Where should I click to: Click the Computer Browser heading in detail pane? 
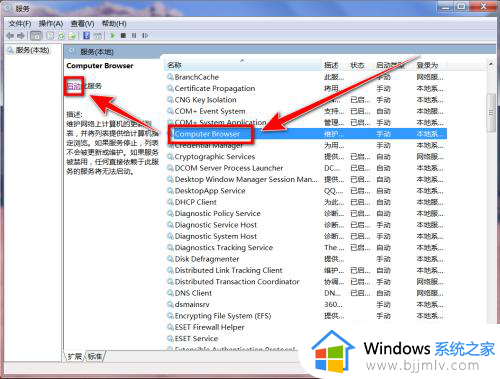pyautogui.click(x=100, y=66)
